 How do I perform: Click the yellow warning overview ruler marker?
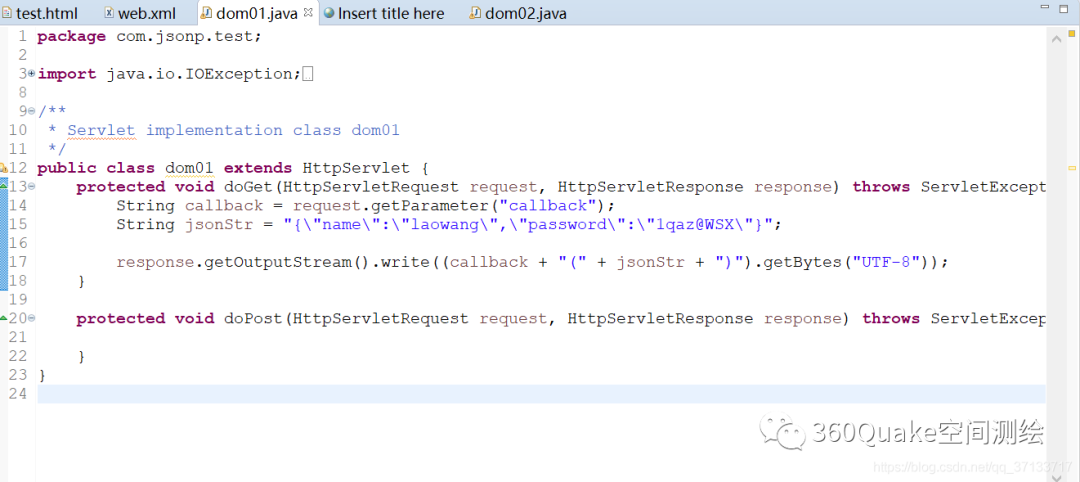click(x=1072, y=168)
